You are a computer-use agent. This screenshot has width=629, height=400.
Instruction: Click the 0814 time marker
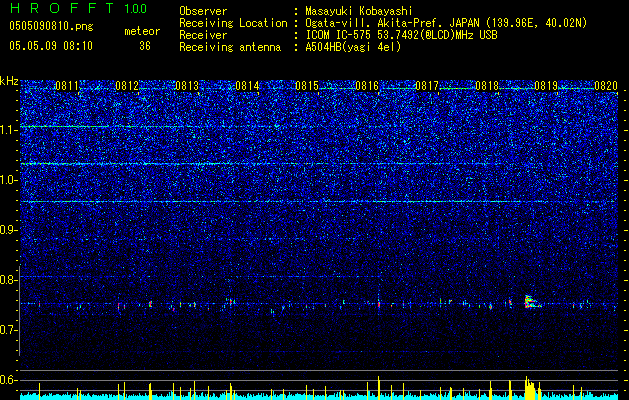pyautogui.click(x=247, y=85)
